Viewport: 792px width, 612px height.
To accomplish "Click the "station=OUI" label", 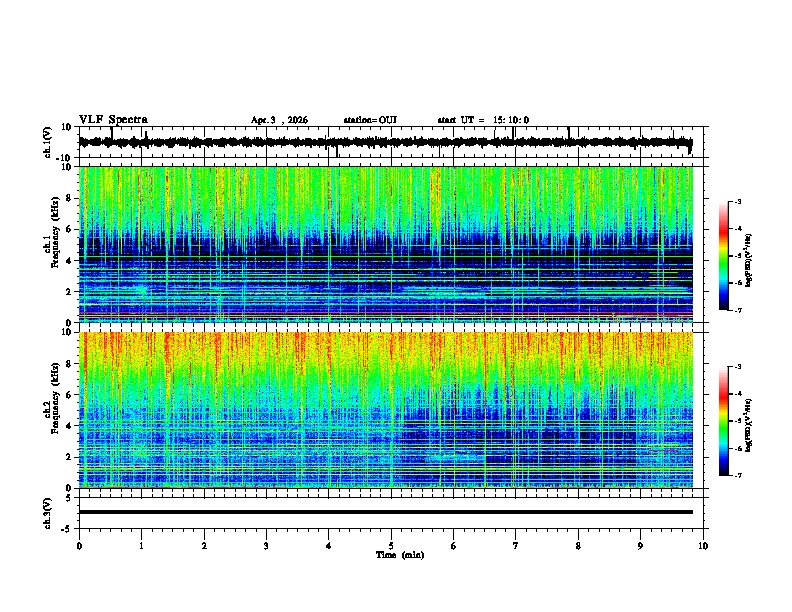I will [x=370, y=120].
